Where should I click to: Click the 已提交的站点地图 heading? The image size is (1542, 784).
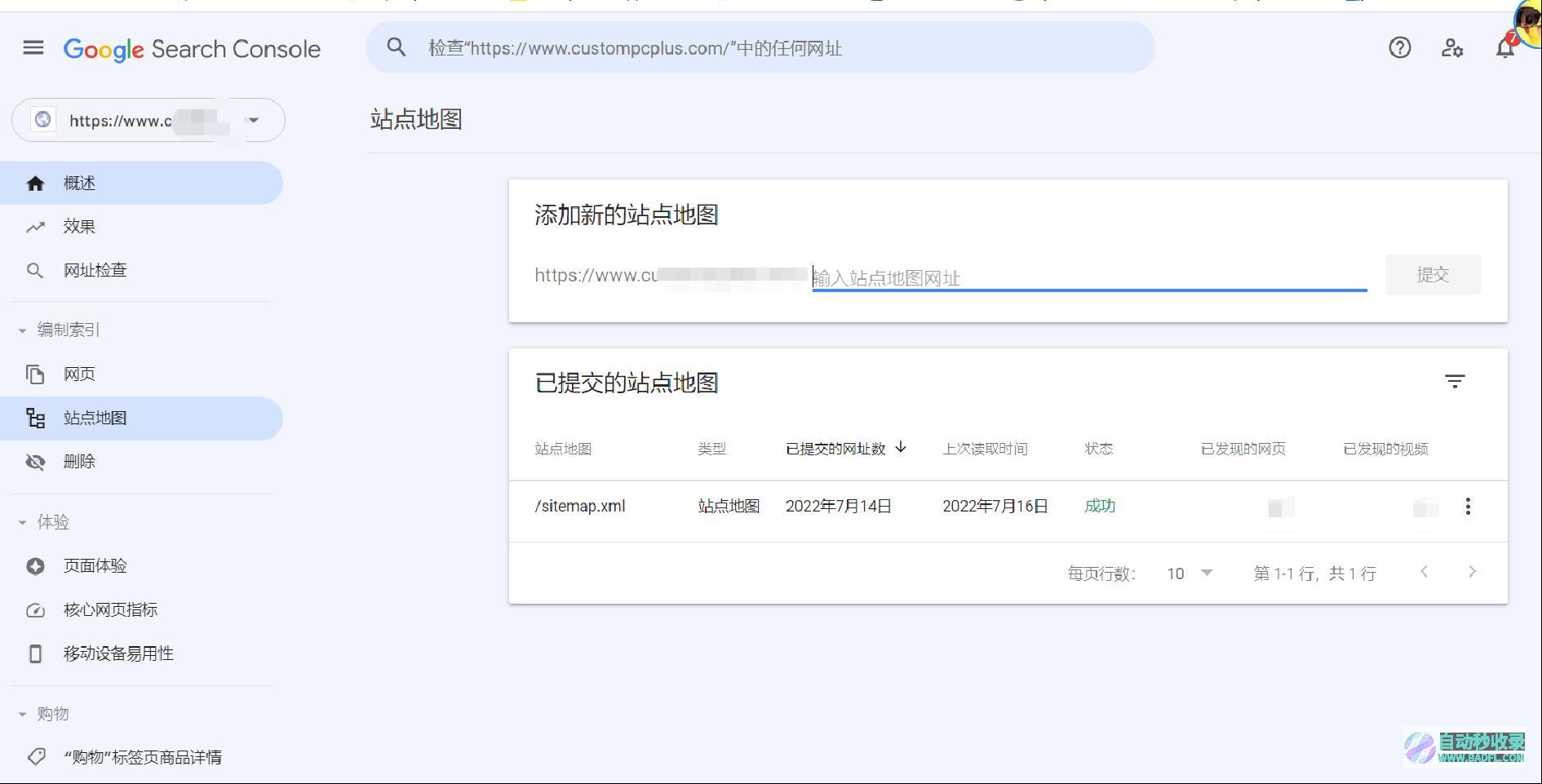pos(627,383)
